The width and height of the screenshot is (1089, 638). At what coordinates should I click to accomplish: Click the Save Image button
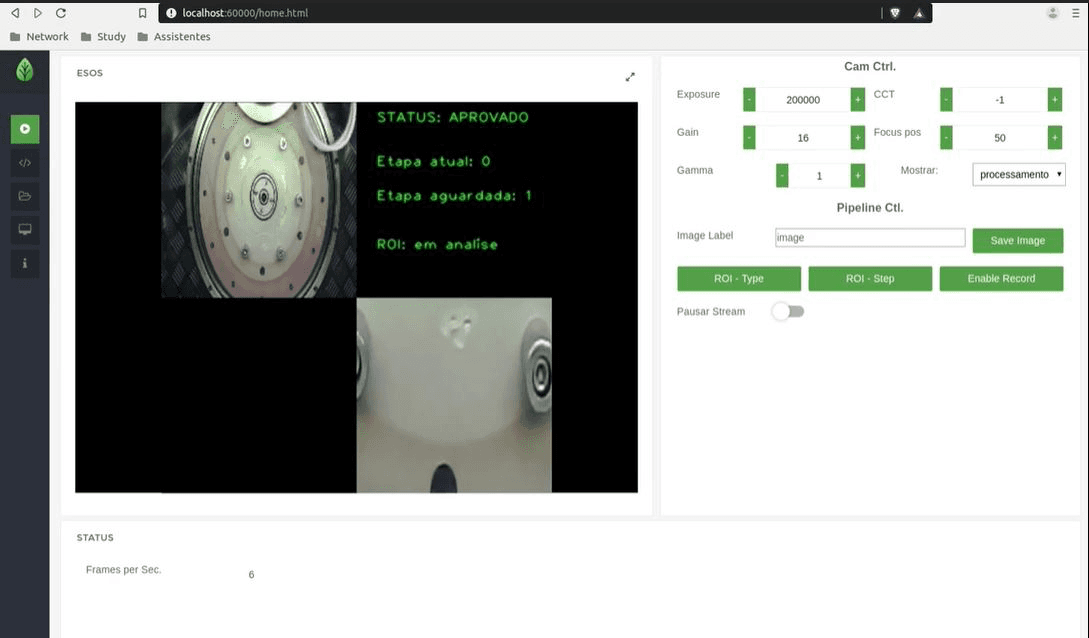tap(1017, 241)
